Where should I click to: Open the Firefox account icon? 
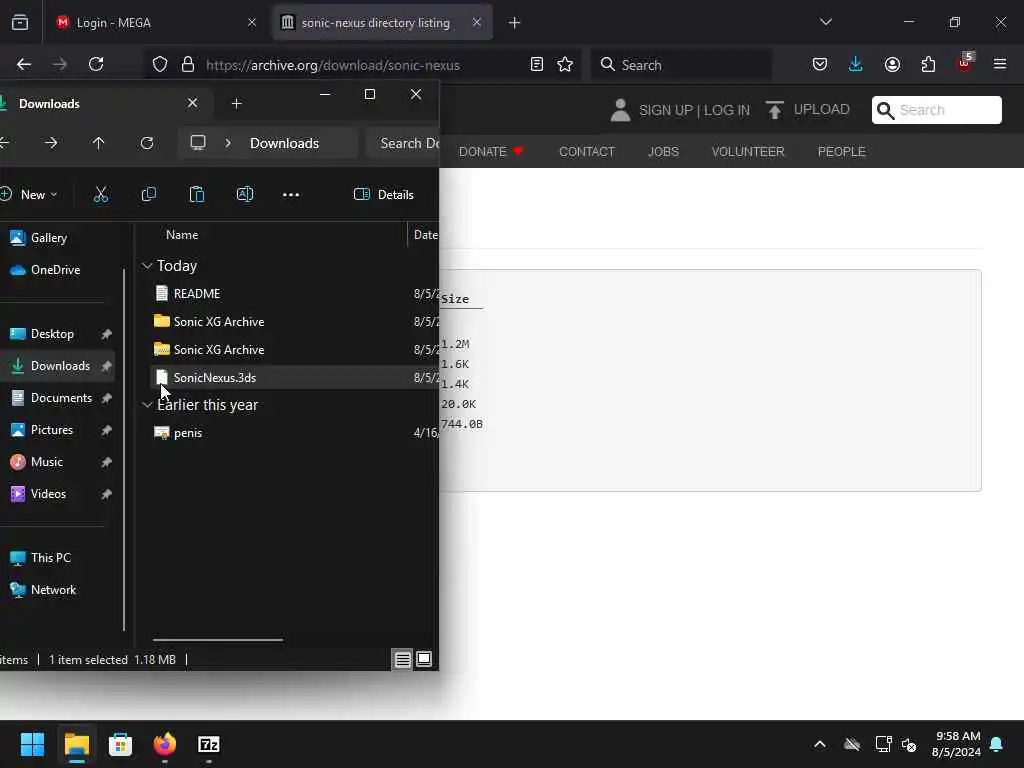[x=892, y=64]
